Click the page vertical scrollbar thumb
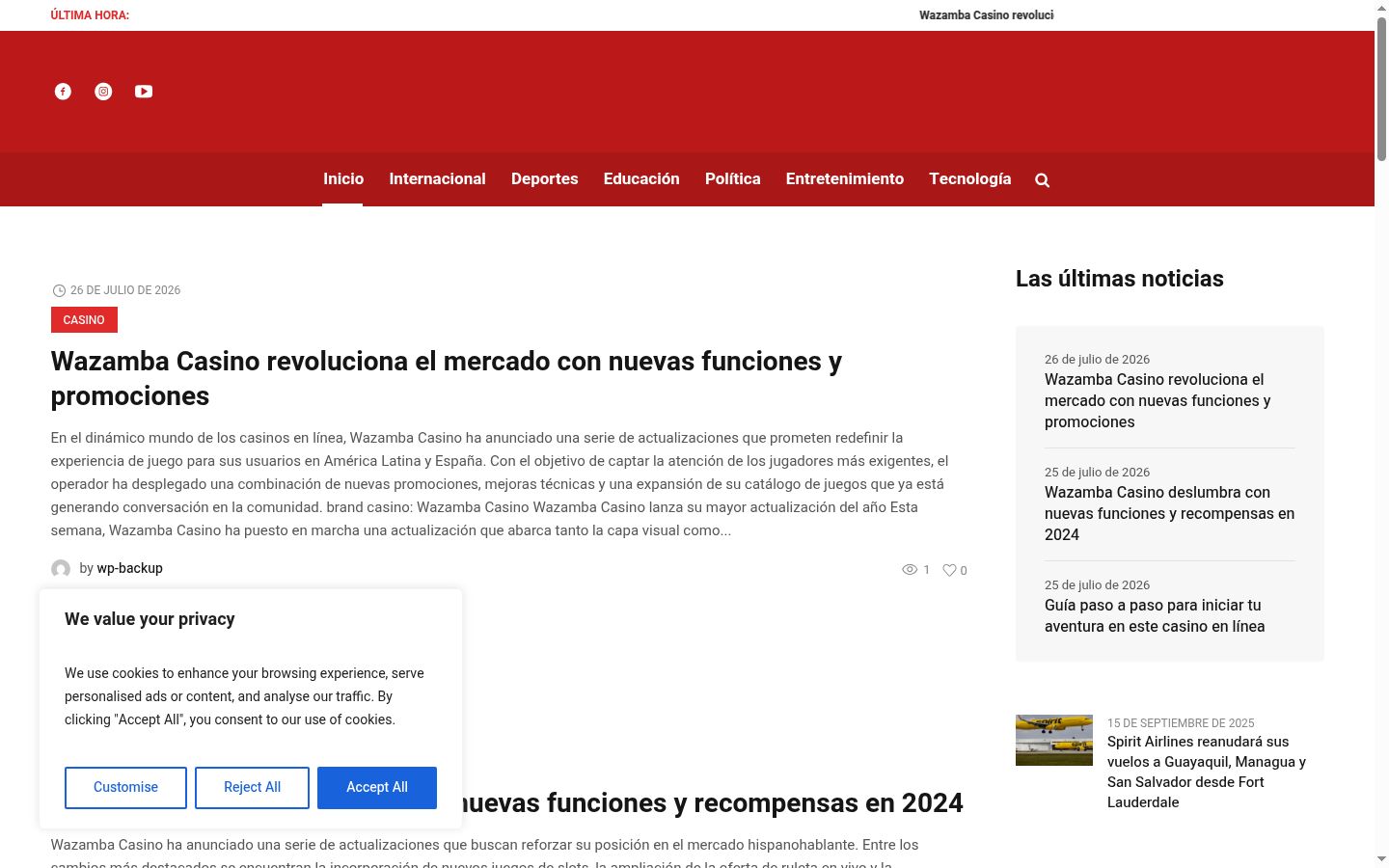 click(1381, 89)
